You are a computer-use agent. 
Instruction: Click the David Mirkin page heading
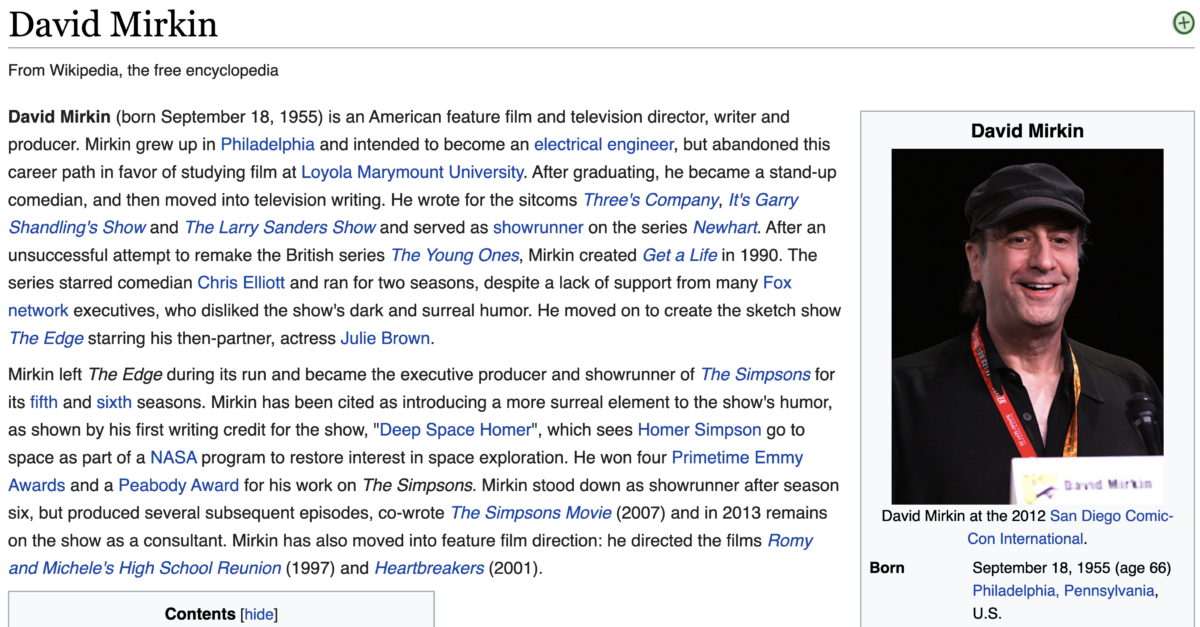click(x=113, y=24)
